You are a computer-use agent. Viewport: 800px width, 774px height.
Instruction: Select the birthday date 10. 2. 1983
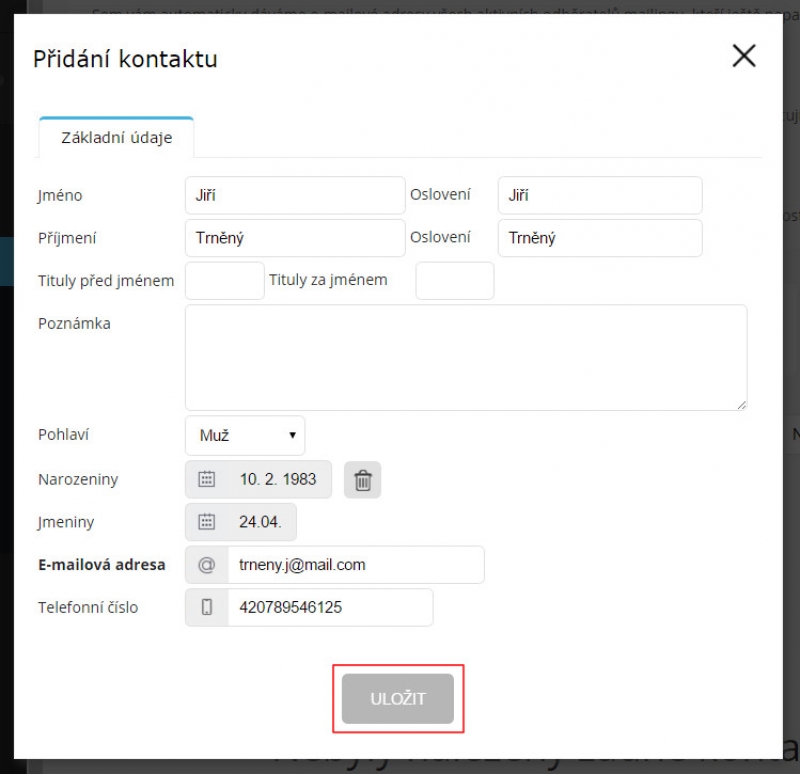278,479
